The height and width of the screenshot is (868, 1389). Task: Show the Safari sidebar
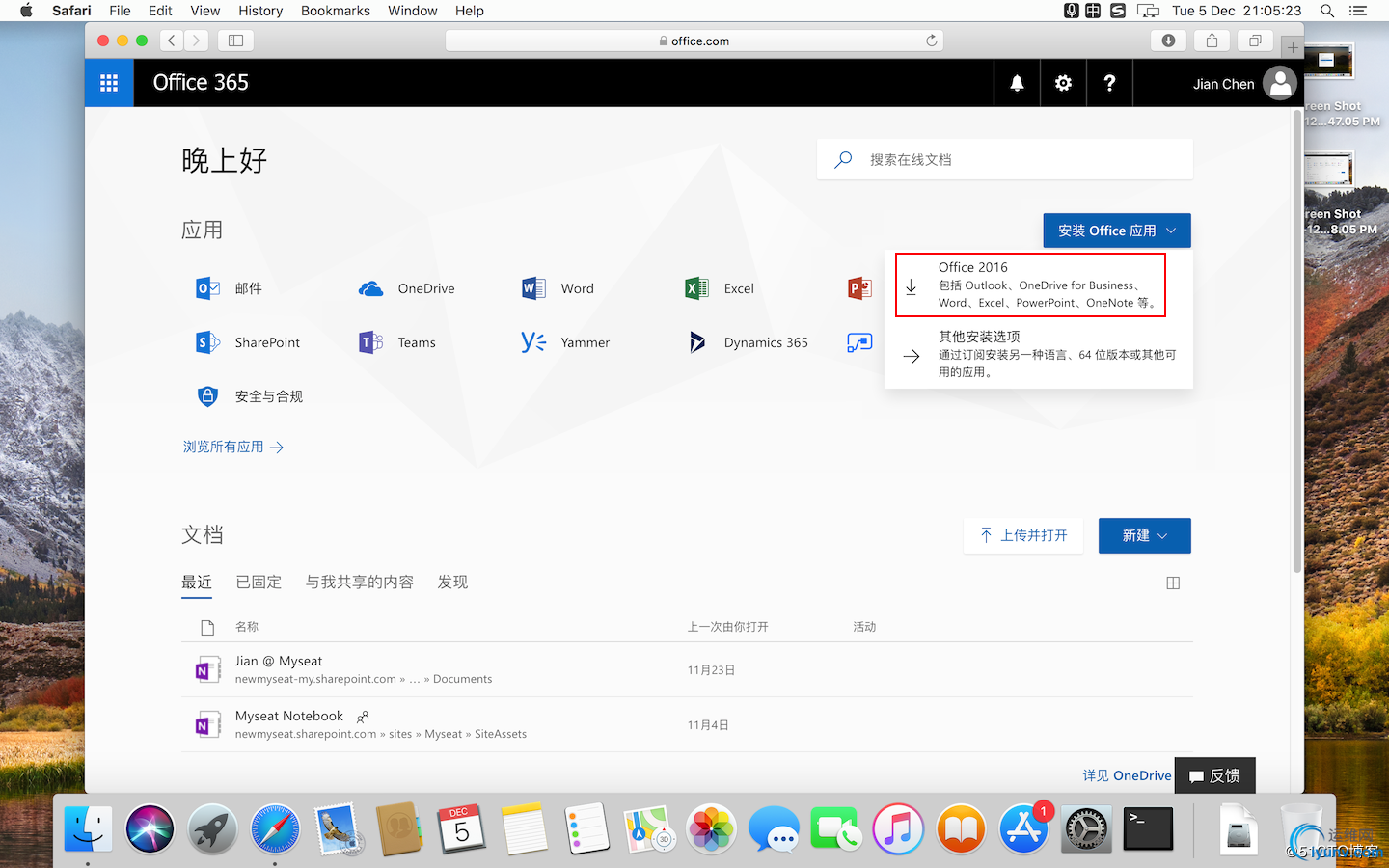pos(235,41)
